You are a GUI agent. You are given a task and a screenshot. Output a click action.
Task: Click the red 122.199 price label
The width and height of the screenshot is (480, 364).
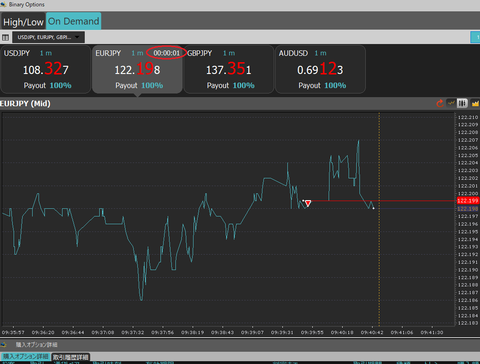click(x=467, y=201)
